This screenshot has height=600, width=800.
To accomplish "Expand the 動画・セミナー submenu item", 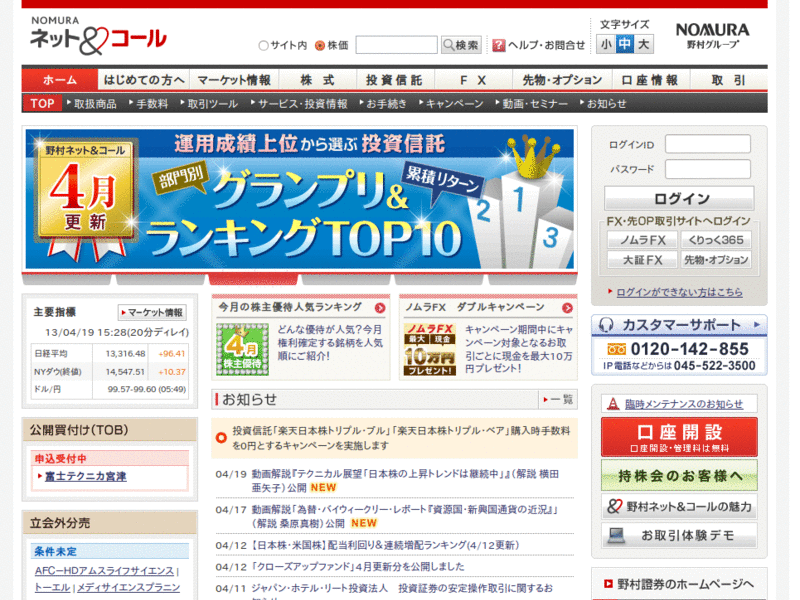I will (532, 104).
